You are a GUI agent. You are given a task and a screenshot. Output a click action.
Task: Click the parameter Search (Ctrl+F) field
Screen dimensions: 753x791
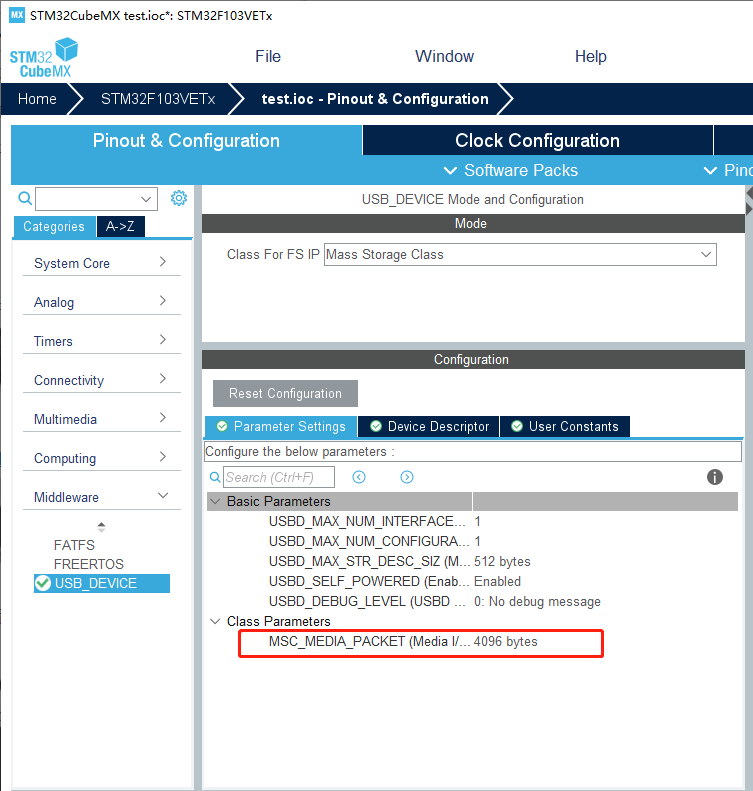coord(279,477)
